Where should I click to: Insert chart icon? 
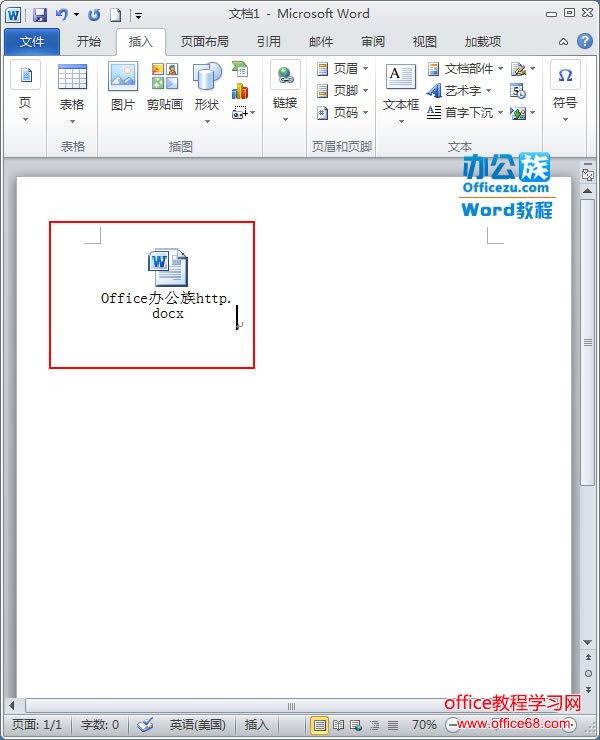pyautogui.click(x=240, y=91)
